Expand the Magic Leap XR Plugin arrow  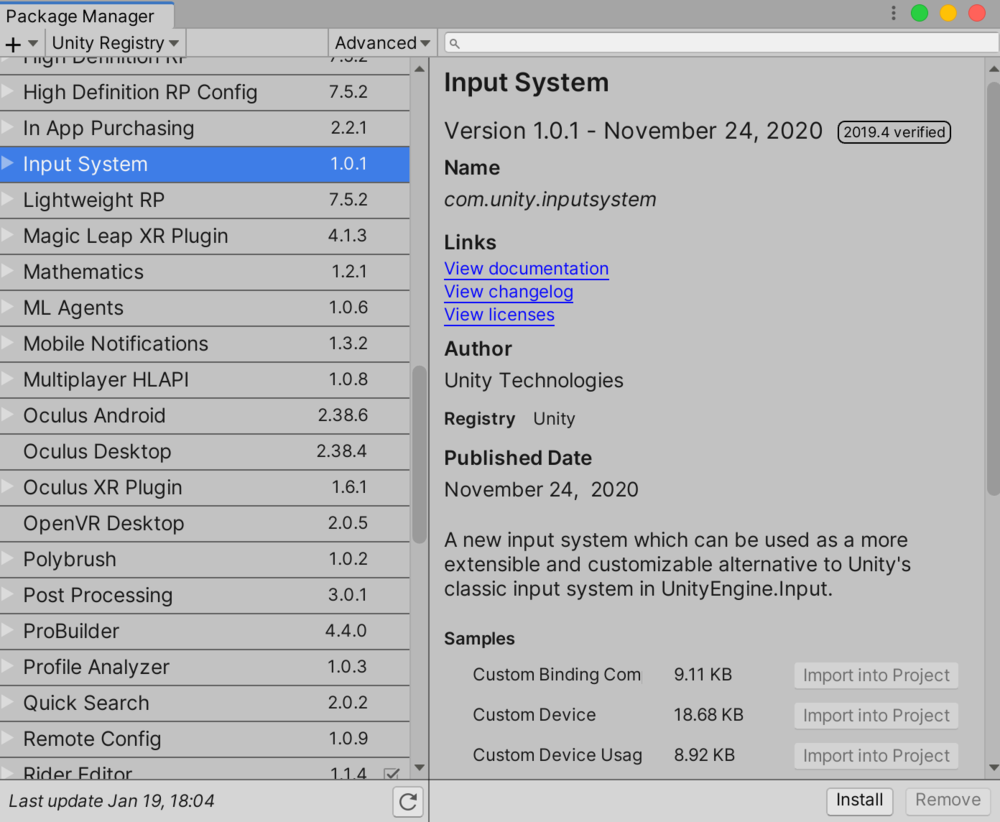(x=8, y=235)
